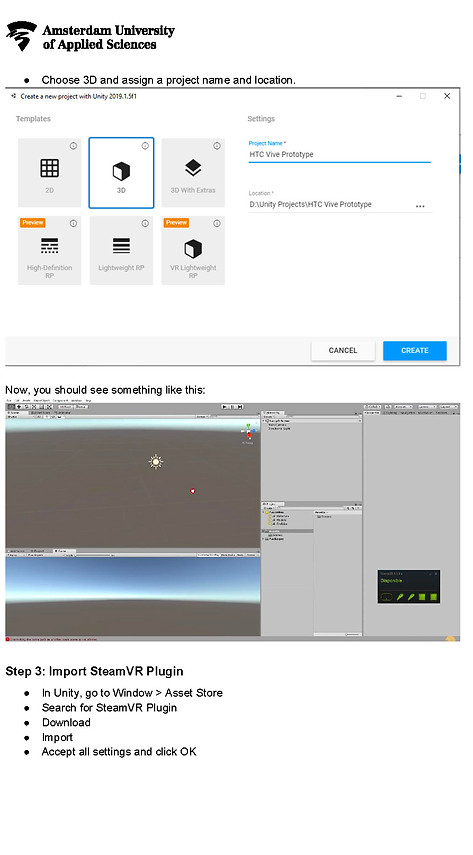Click the Pause button in Unity toolbar
This screenshot has height=855, width=473.
click(x=232, y=406)
